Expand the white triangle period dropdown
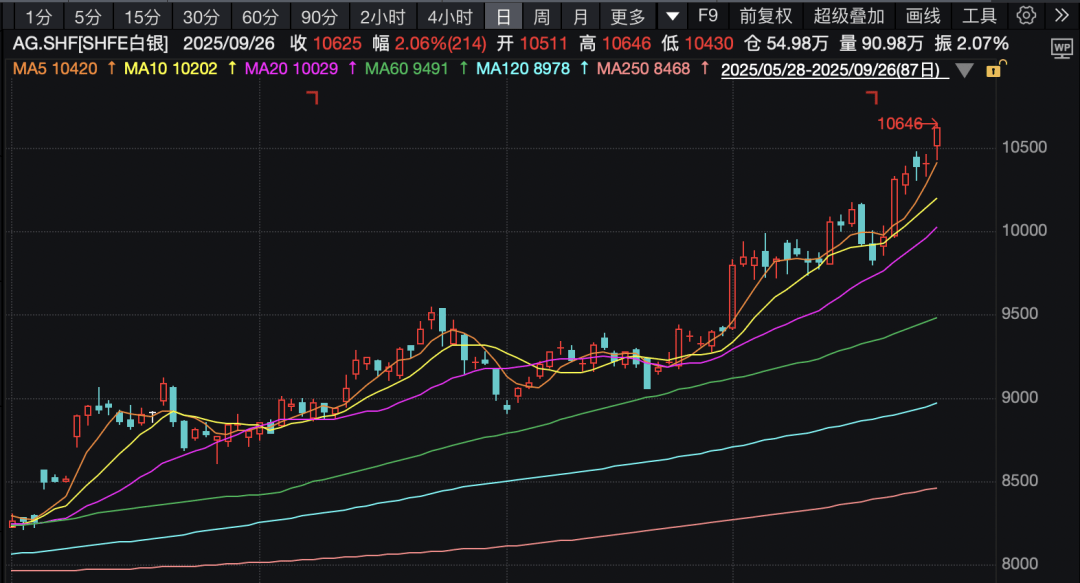1080x583 pixels. tap(672, 16)
